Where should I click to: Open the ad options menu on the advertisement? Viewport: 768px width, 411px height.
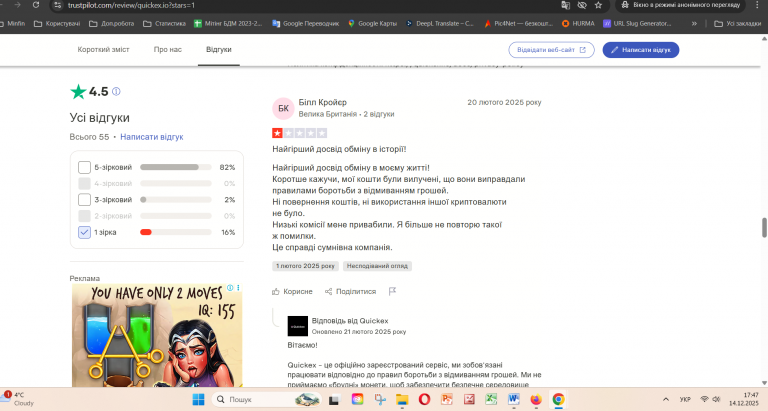pyautogui.click(x=239, y=288)
